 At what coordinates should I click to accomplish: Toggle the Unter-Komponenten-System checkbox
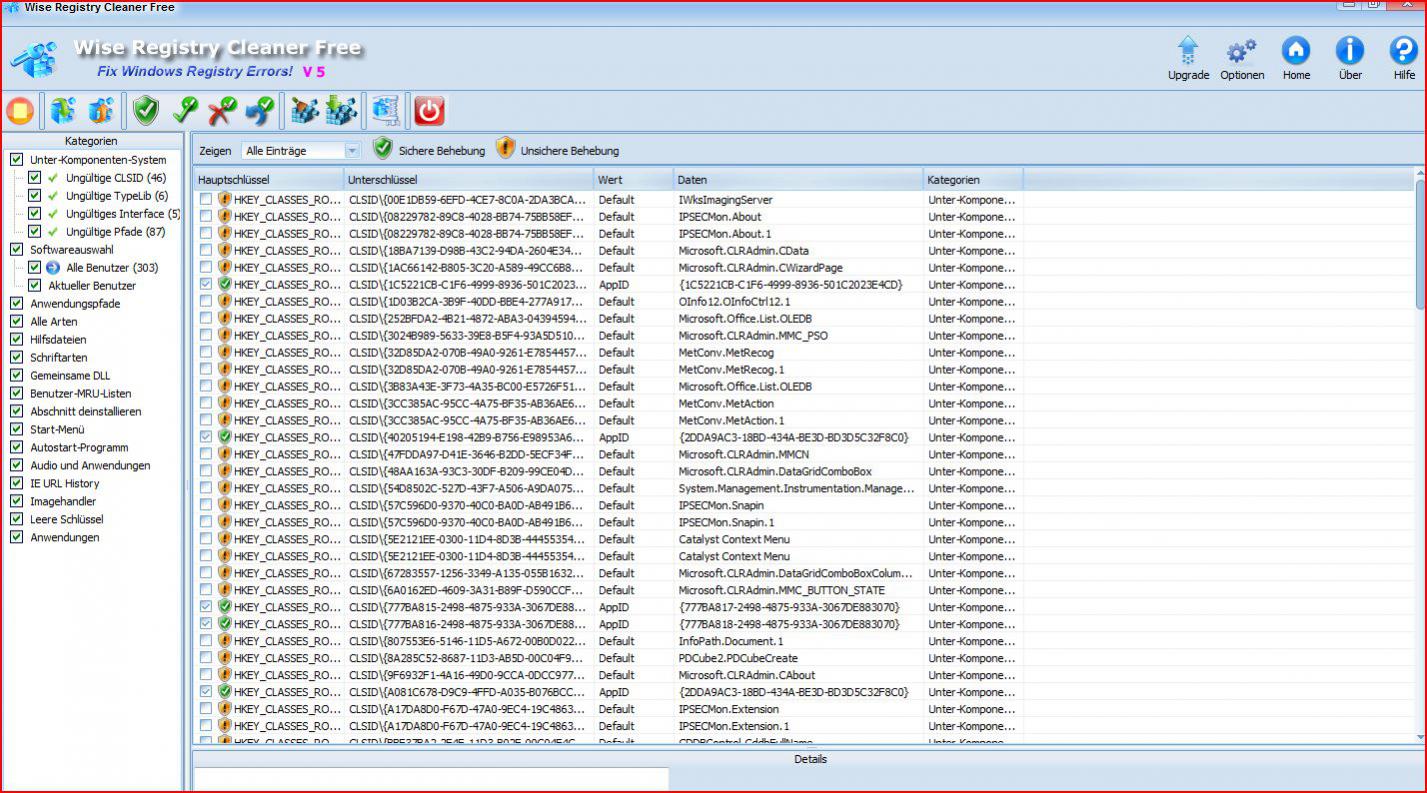[x=16, y=159]
